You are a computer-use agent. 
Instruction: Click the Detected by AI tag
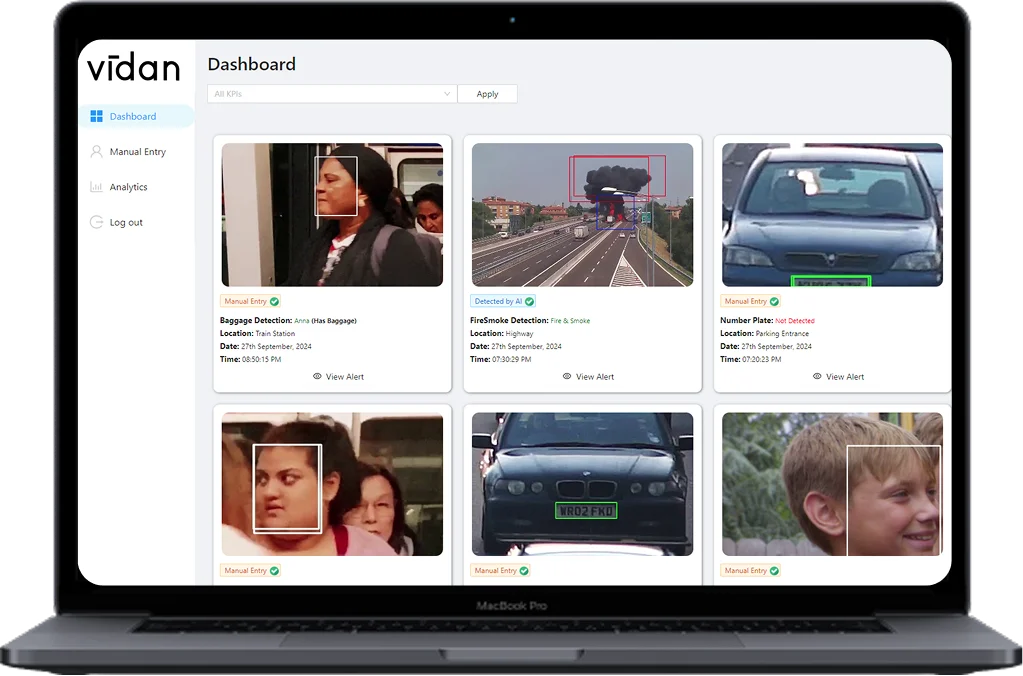[497, 301]
